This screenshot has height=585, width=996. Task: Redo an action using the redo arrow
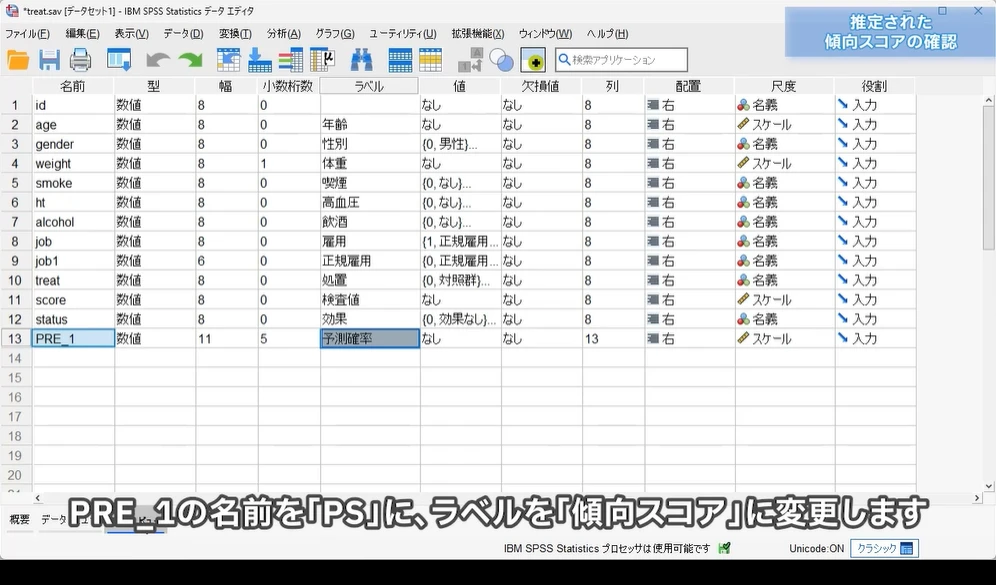191,60
